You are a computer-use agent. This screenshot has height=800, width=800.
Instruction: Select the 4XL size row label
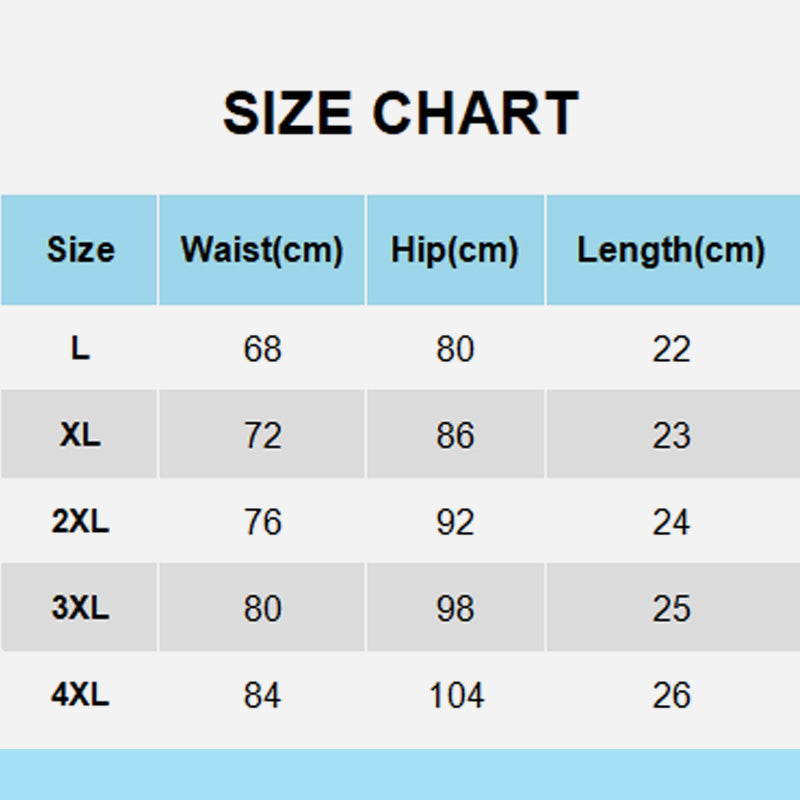[x=80, y=695]
